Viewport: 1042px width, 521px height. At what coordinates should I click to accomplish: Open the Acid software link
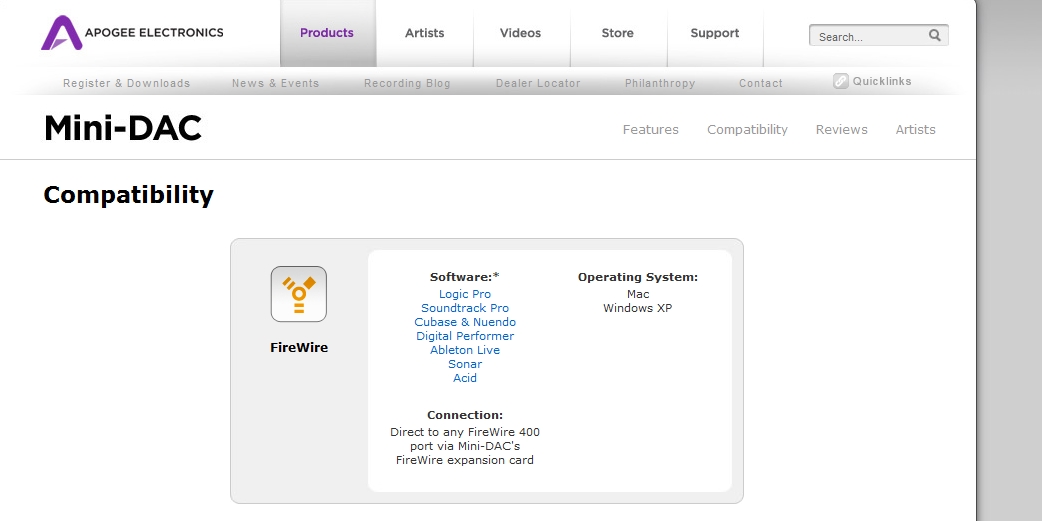pyautogui.click(x=465, y=377)
